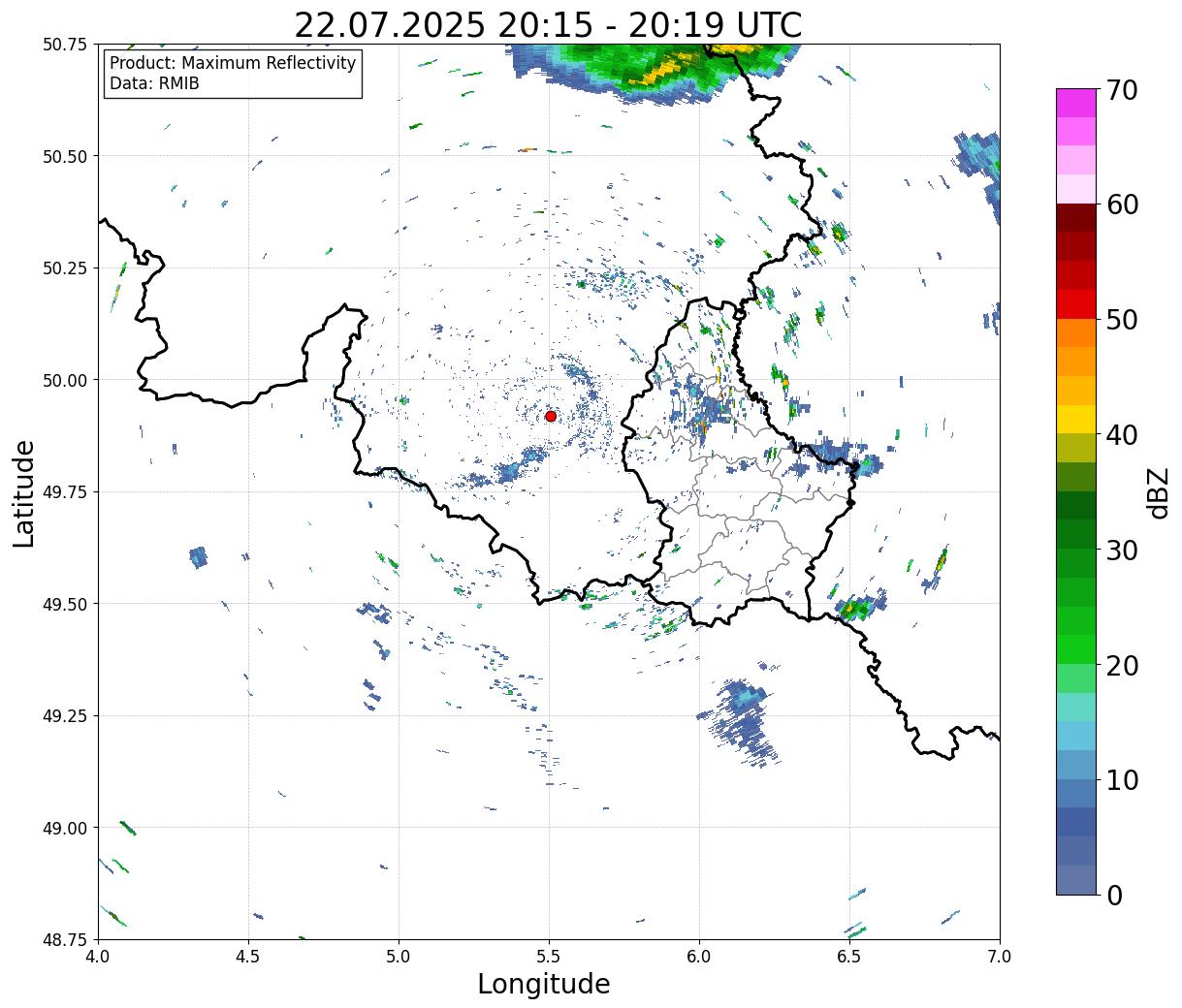
Task: Click the latitude tick label '50.50'
Action: point(65,156)
